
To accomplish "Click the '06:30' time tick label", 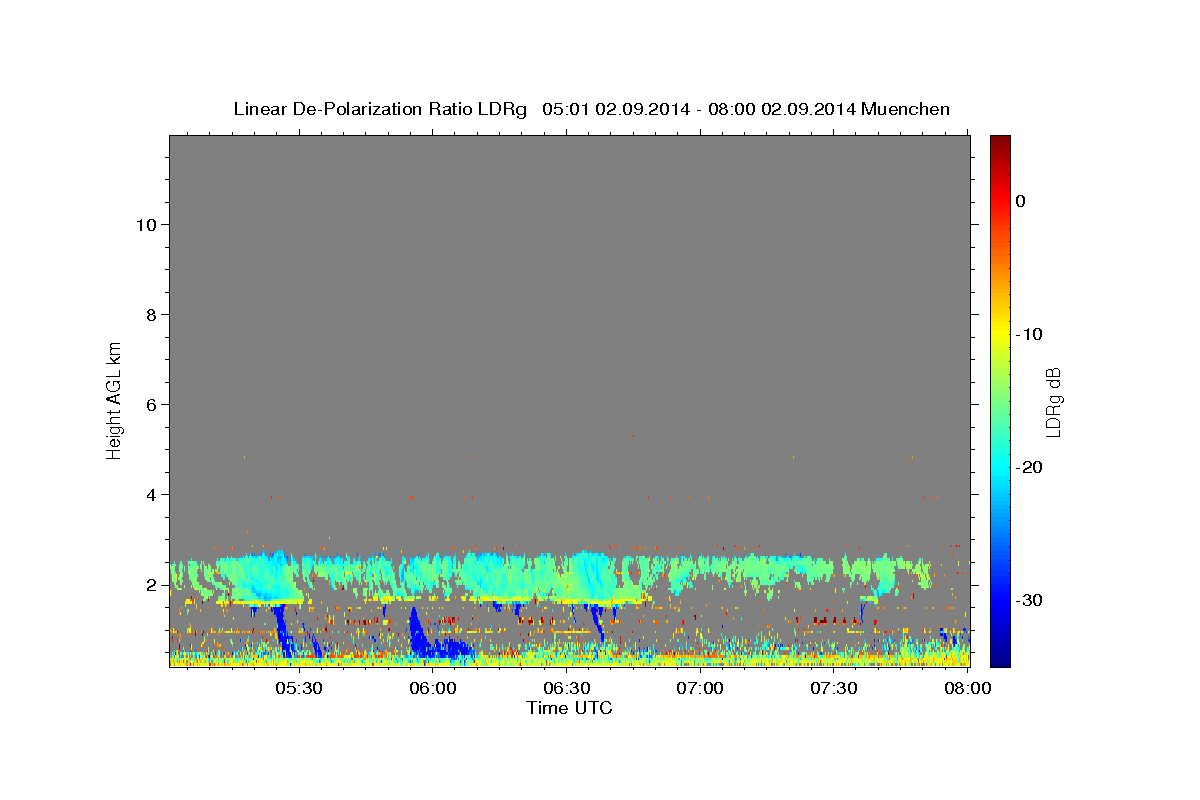I will point(566,688).
